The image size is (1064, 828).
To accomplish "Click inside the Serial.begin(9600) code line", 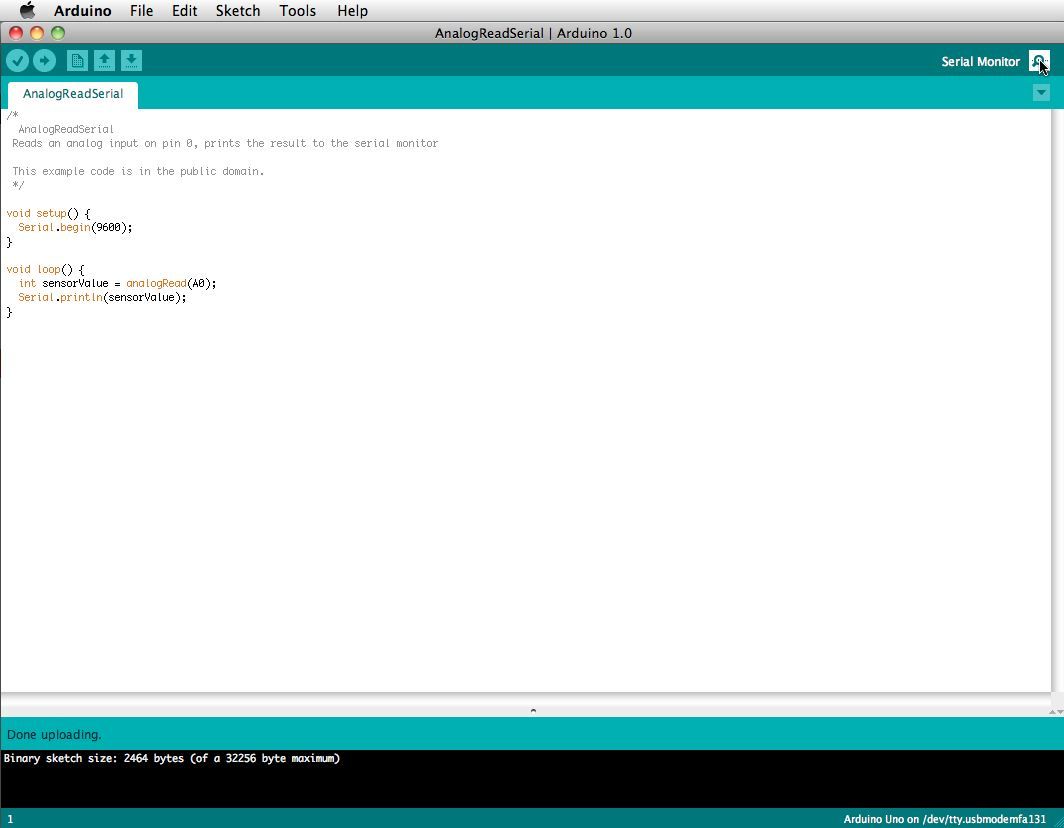I will pos(75,227).
